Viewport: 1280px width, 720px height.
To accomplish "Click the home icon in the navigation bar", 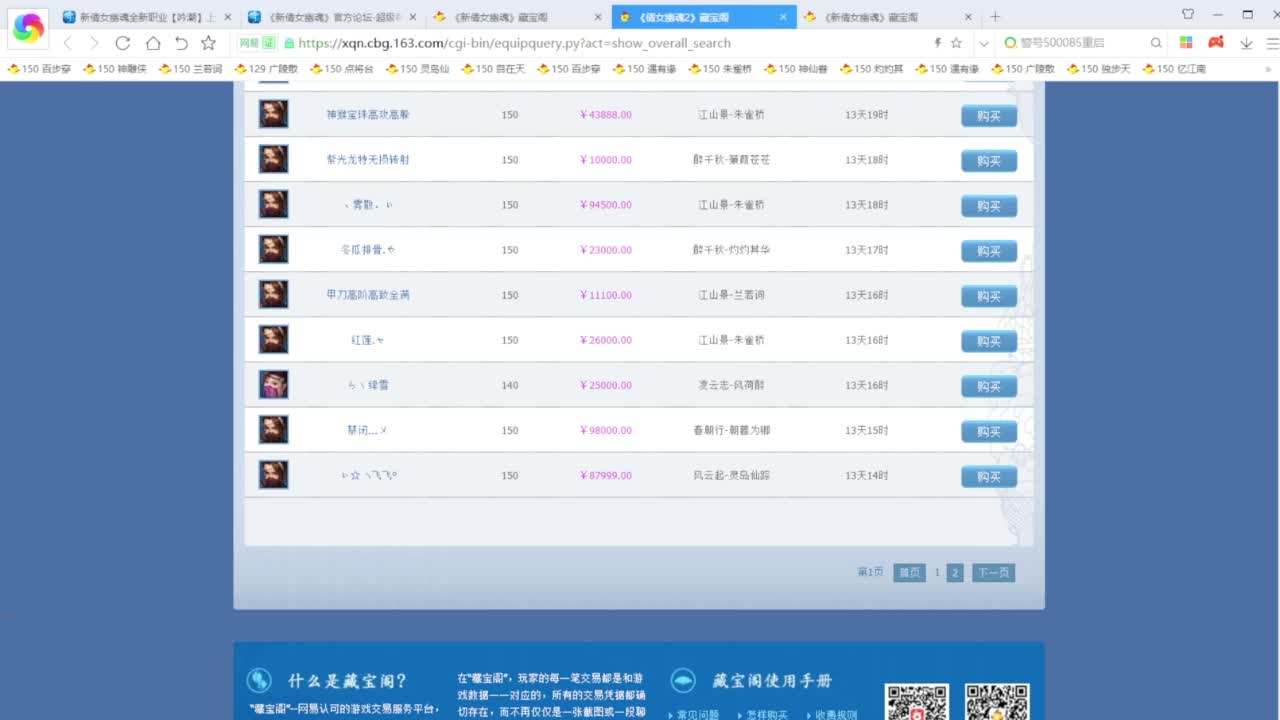I will [152, 43].
